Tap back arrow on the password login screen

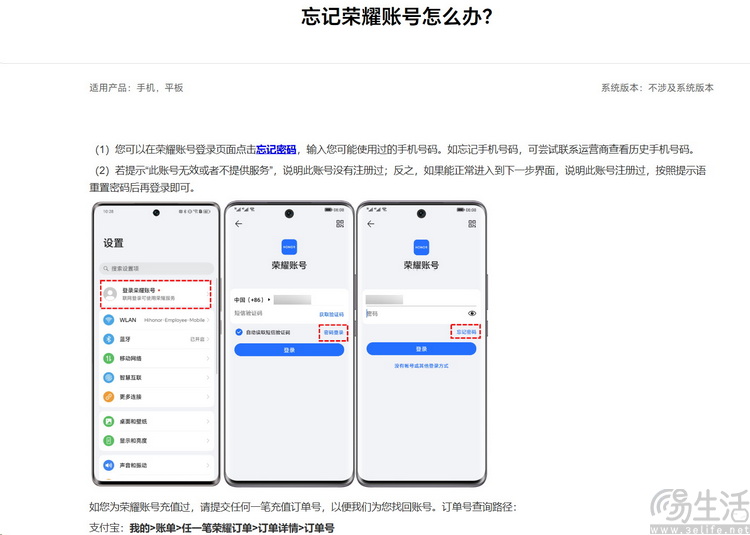(370, 224)
